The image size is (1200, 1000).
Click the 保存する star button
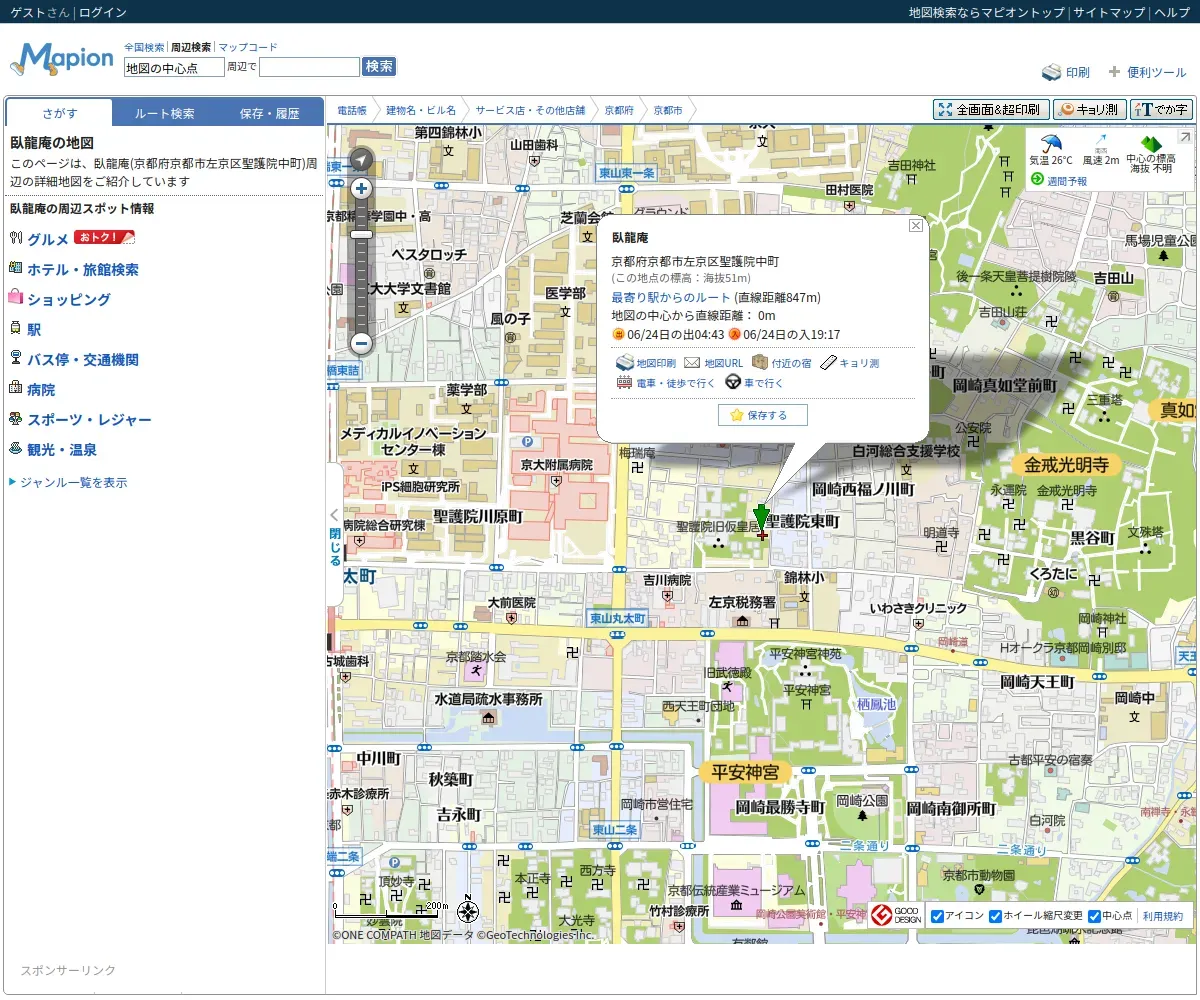coord(762,415)
